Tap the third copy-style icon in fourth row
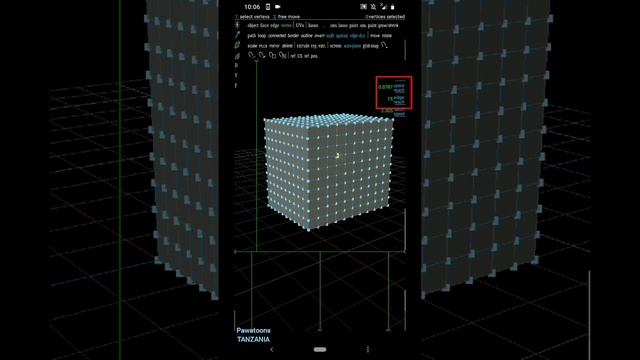Viewport: 640px width, 360px height. pos(272,55)
